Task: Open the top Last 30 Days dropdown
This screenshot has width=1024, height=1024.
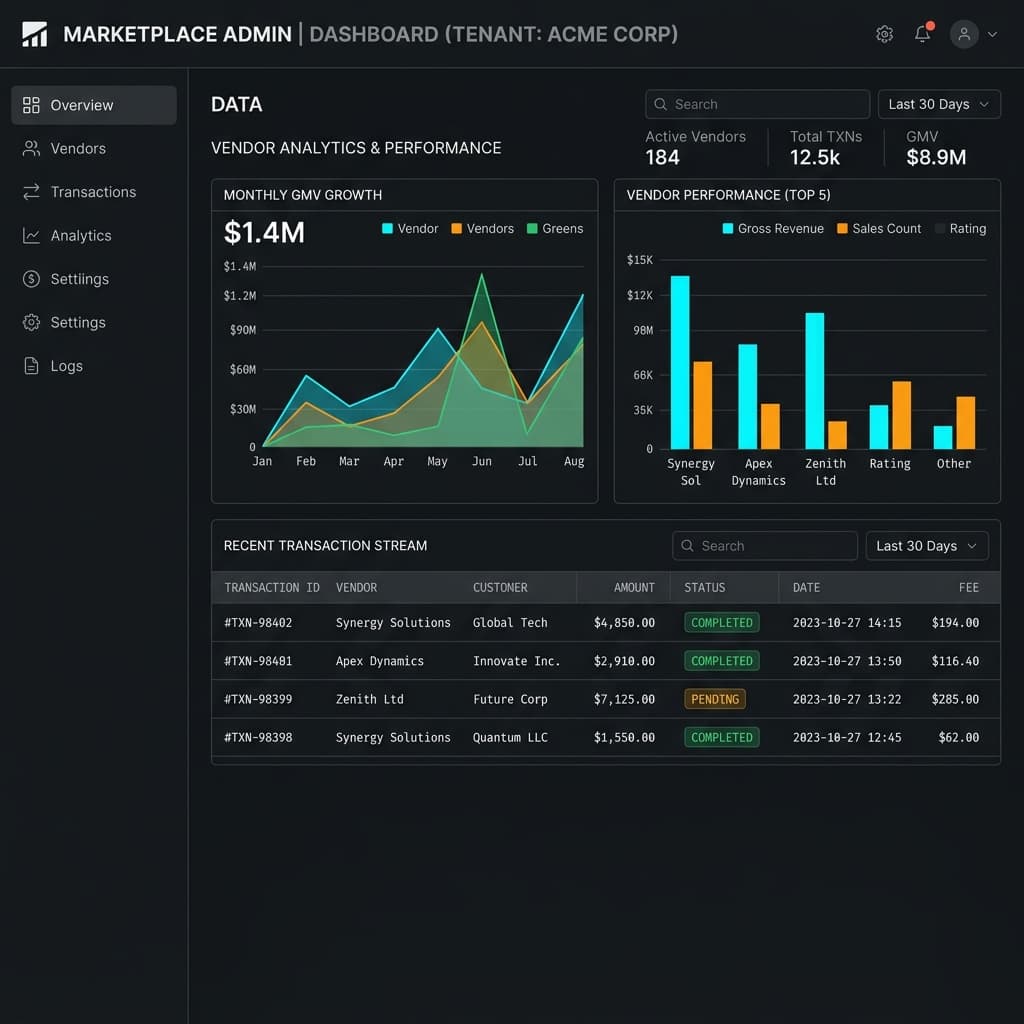Action: (x=939, y=104)
